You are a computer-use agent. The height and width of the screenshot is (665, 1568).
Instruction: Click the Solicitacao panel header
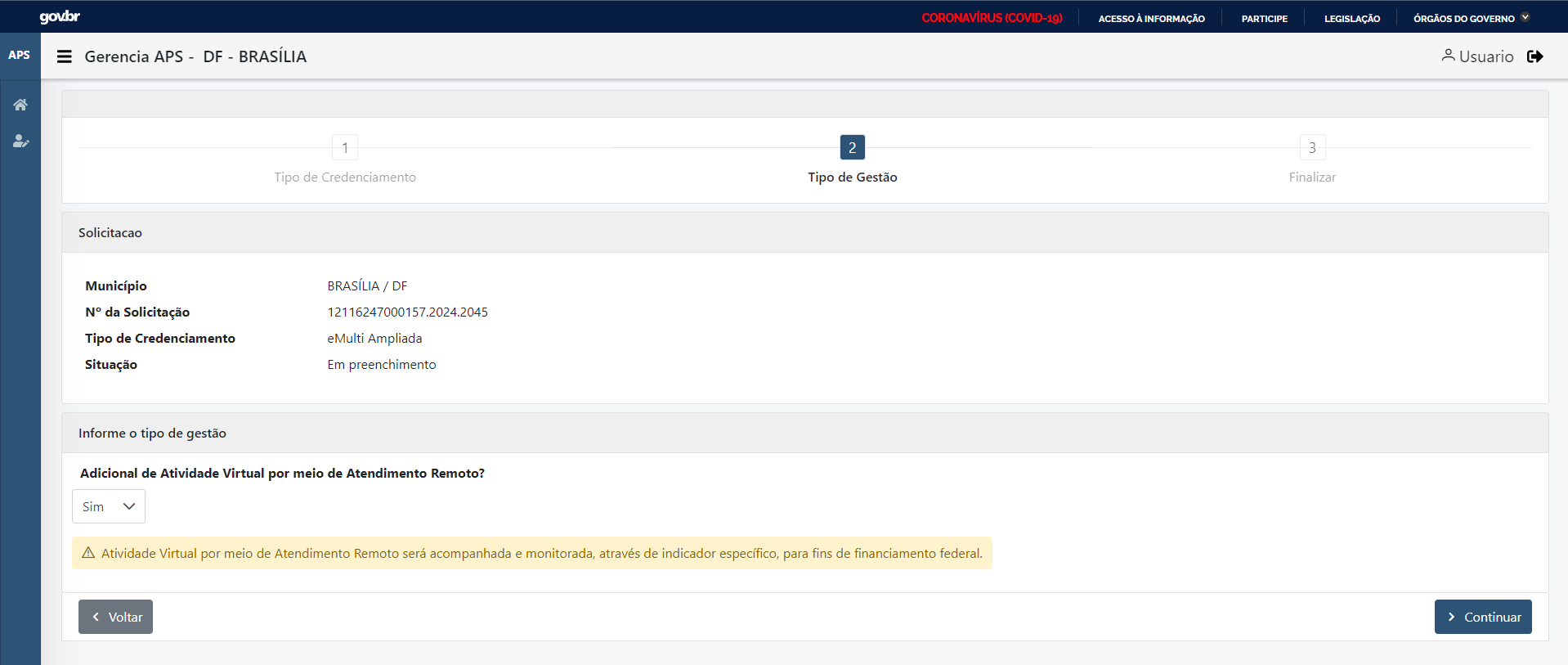coord(805,232)
